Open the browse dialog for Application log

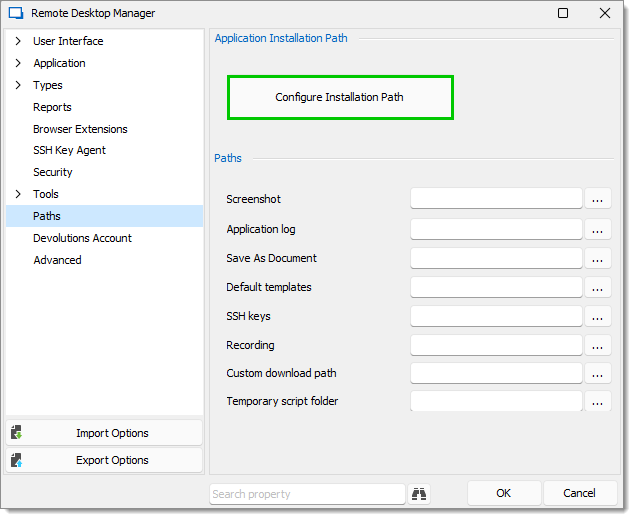597,229
